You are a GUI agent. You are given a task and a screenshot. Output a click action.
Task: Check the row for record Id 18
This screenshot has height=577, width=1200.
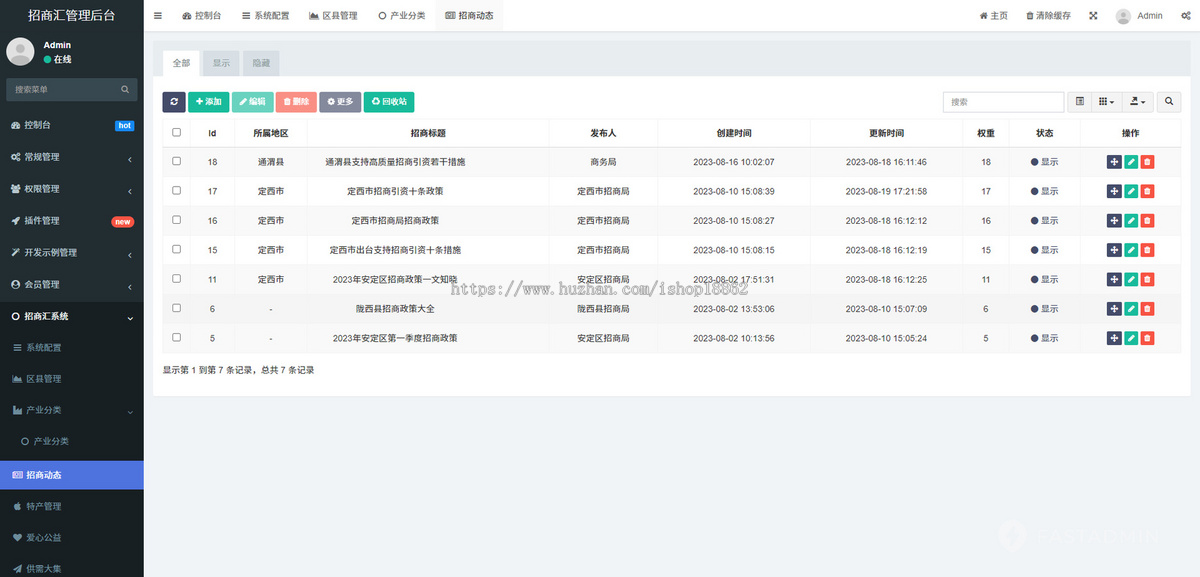click(175, 162)
